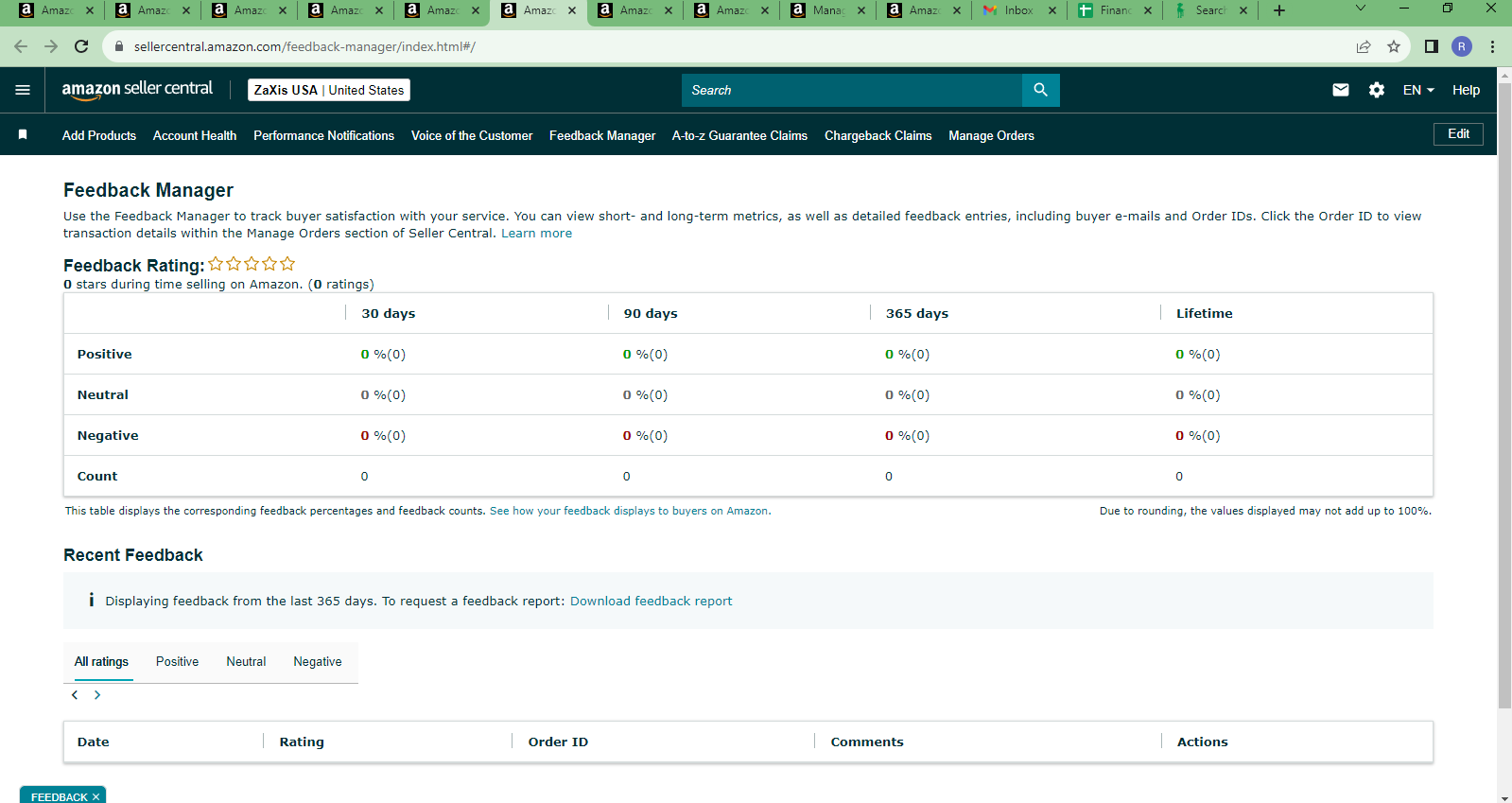Switch to the Positive feedback tab
This screenshot has width=1512, height=803.
pos(177,661)
